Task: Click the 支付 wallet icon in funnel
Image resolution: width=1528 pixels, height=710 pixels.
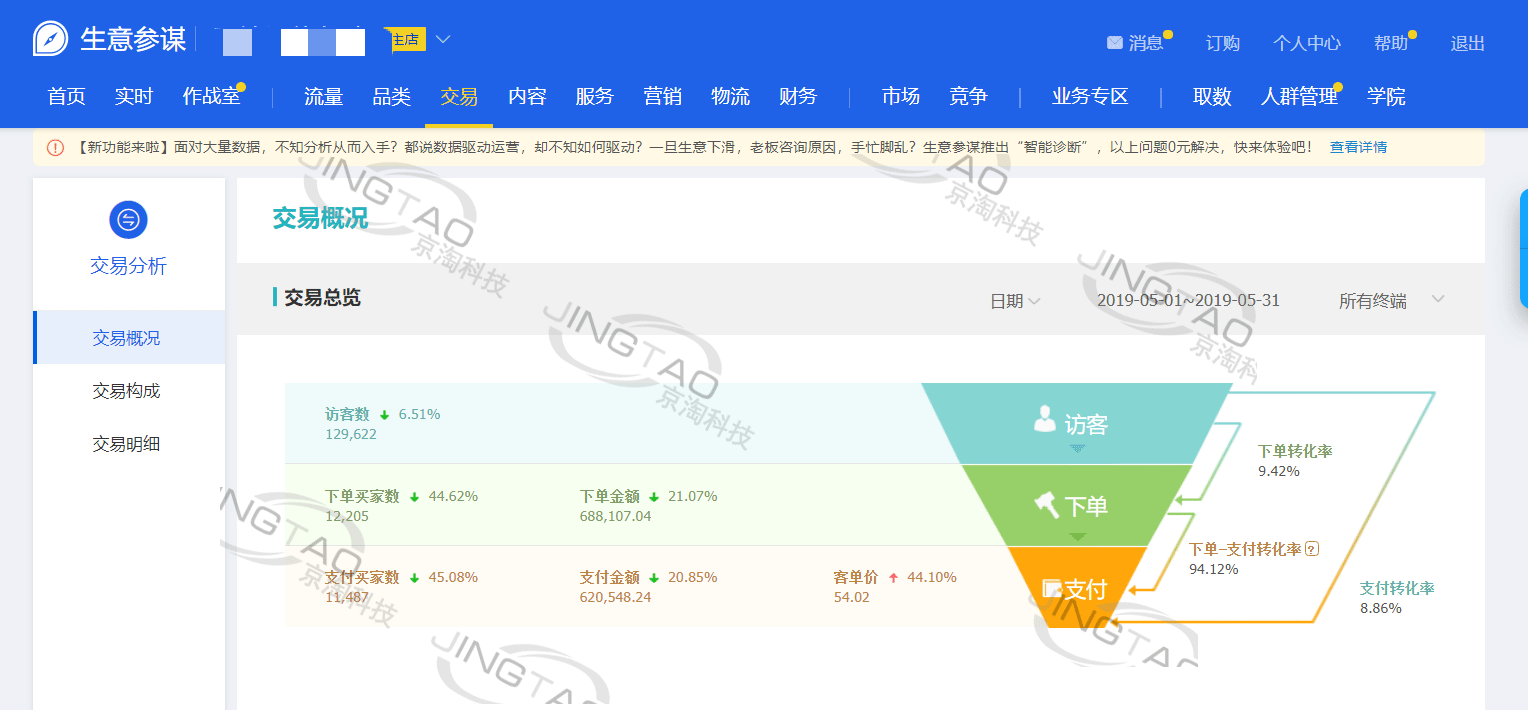Action: click(1051, 588)
